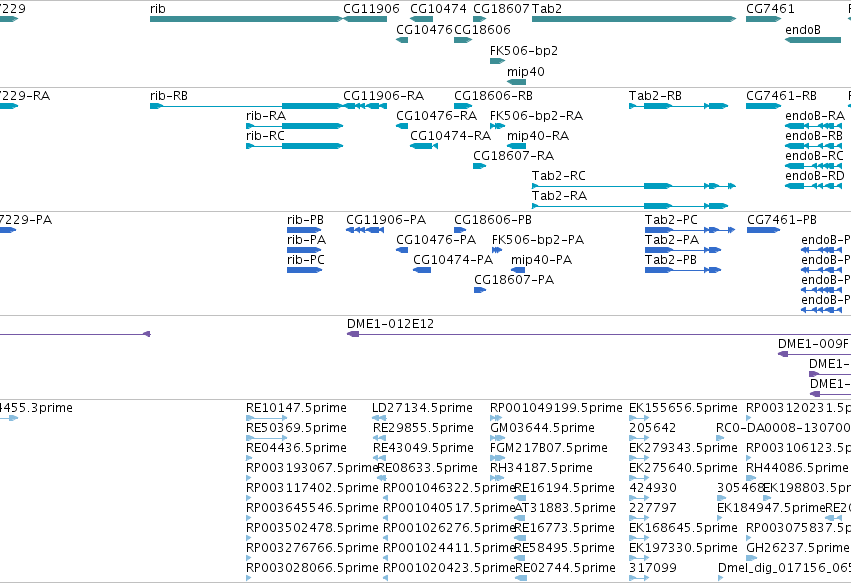The height and width of the screenshot is (583, 851).
Task: Click the rib gene label
Action: (x=157, y=9)
